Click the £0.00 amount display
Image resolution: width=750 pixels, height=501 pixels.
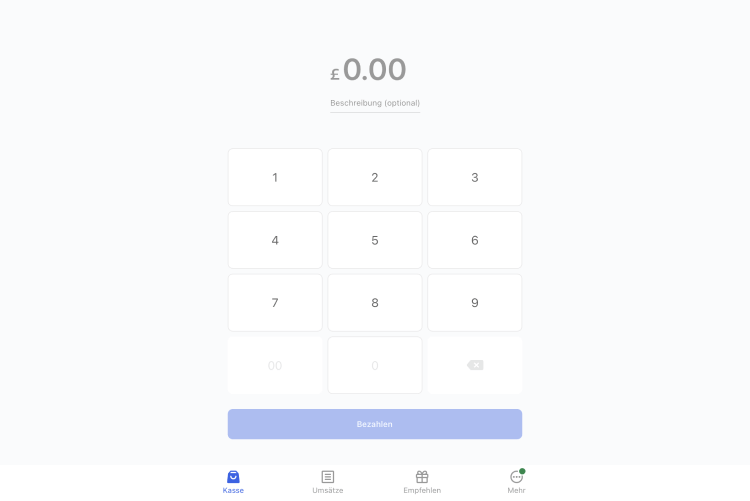click(369, 70)
